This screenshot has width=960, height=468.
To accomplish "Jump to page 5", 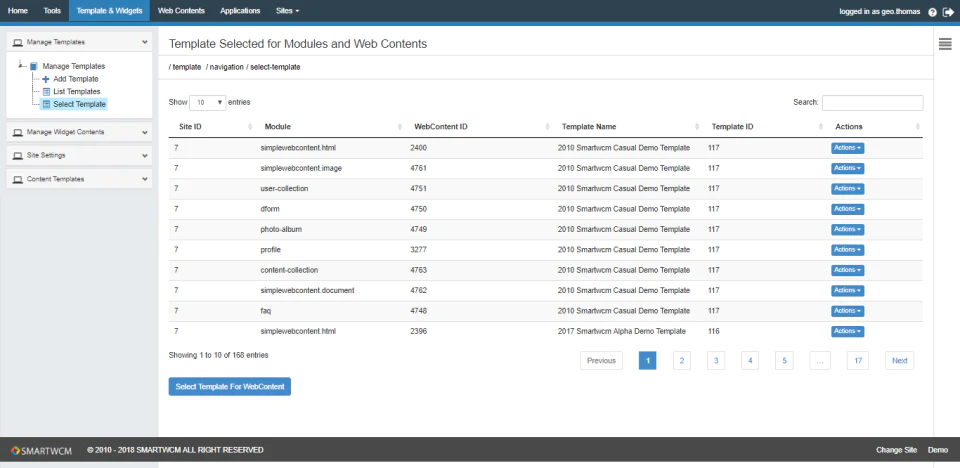I will [x=784, y=361].
